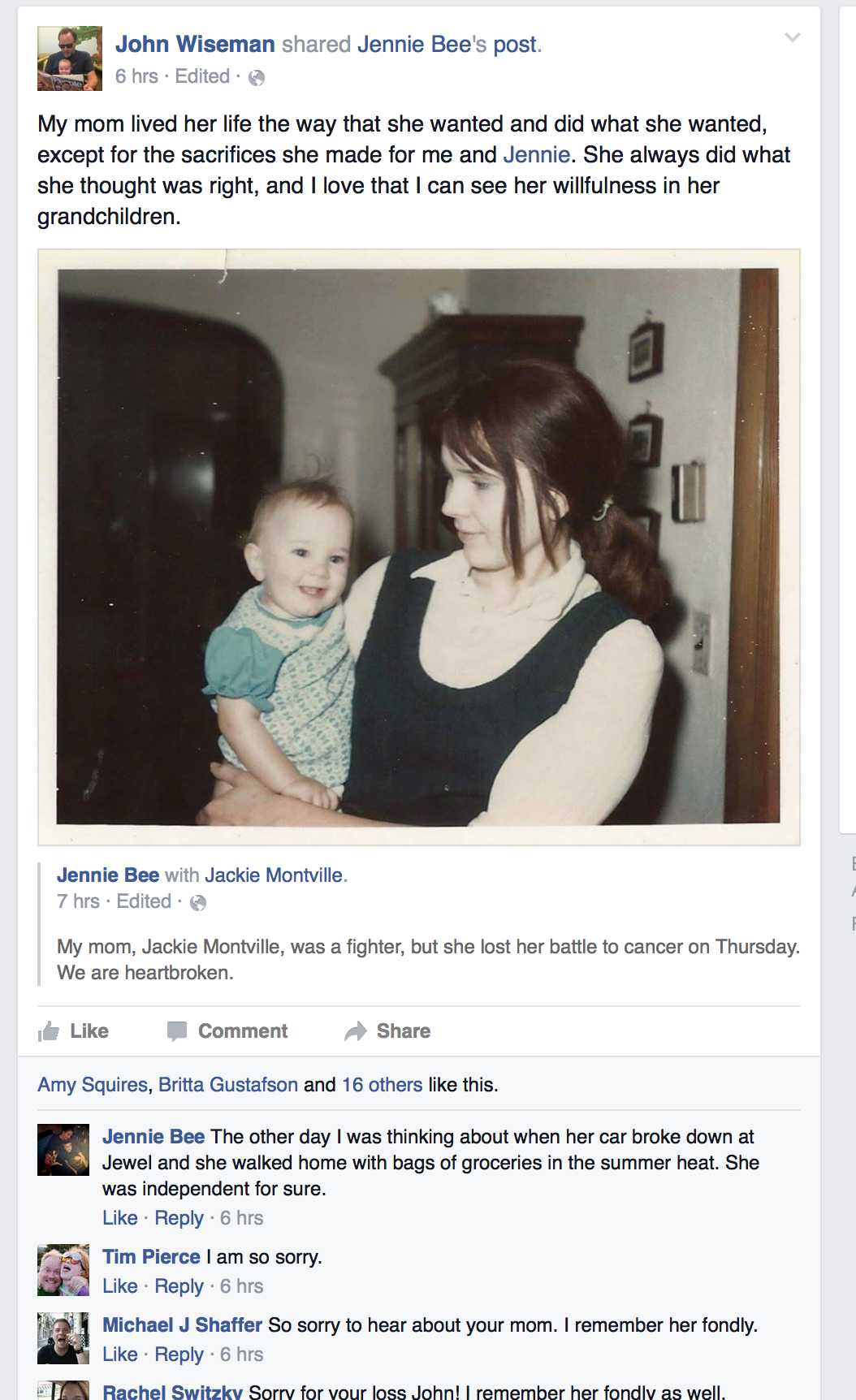The width and height of the screenshot is (856, 1400).
Task: Share the post using the Share arrow
Action: (387, 1031)
